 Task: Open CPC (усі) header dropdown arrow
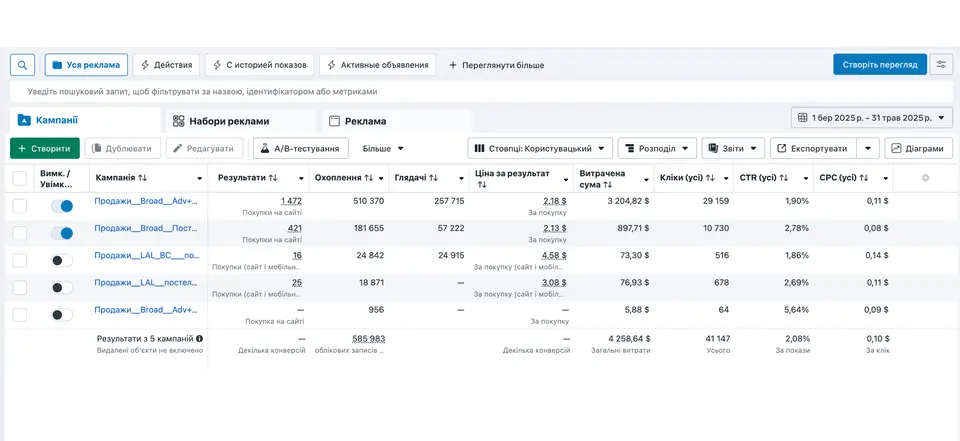(x=886, y=178)
